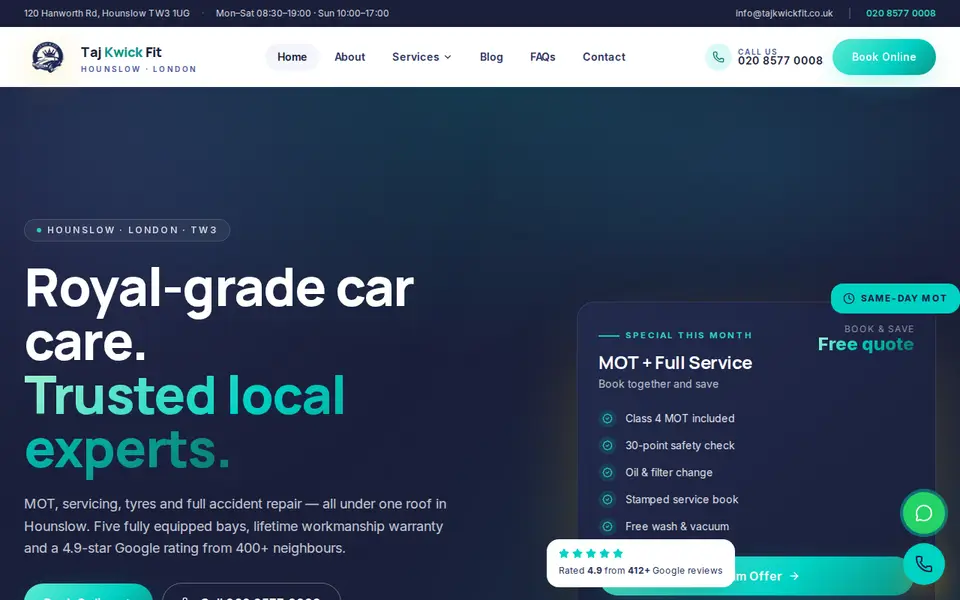Image resolution: width=960 pixels, height=600 pixels.
Task: Click the checkmark icon beside Free wash & vacuum
Action: coord(607,526)
